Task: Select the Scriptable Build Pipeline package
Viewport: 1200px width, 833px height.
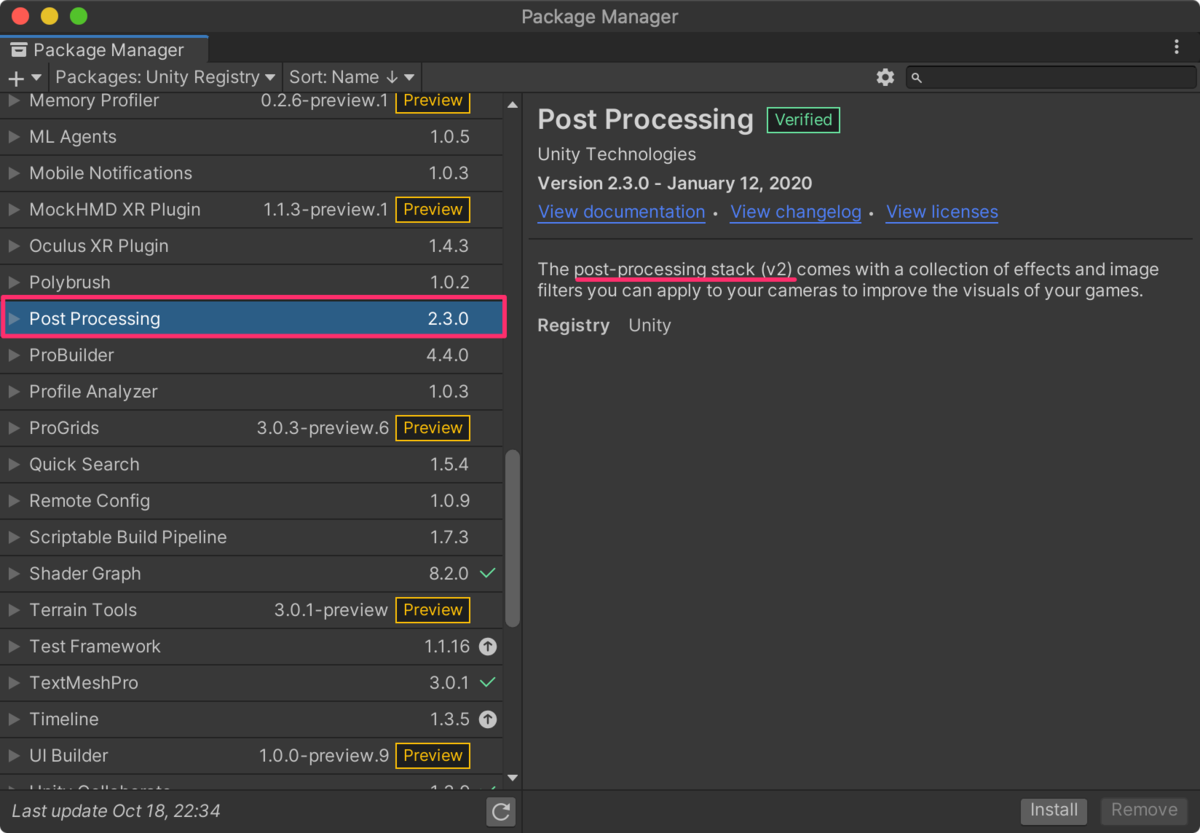Action: [251, 537]
